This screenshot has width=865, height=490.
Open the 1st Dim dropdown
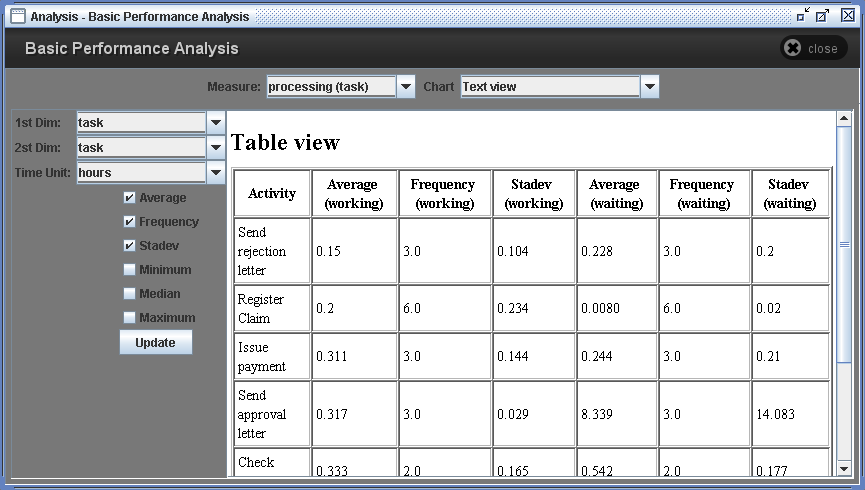click(x=216, y=123)
